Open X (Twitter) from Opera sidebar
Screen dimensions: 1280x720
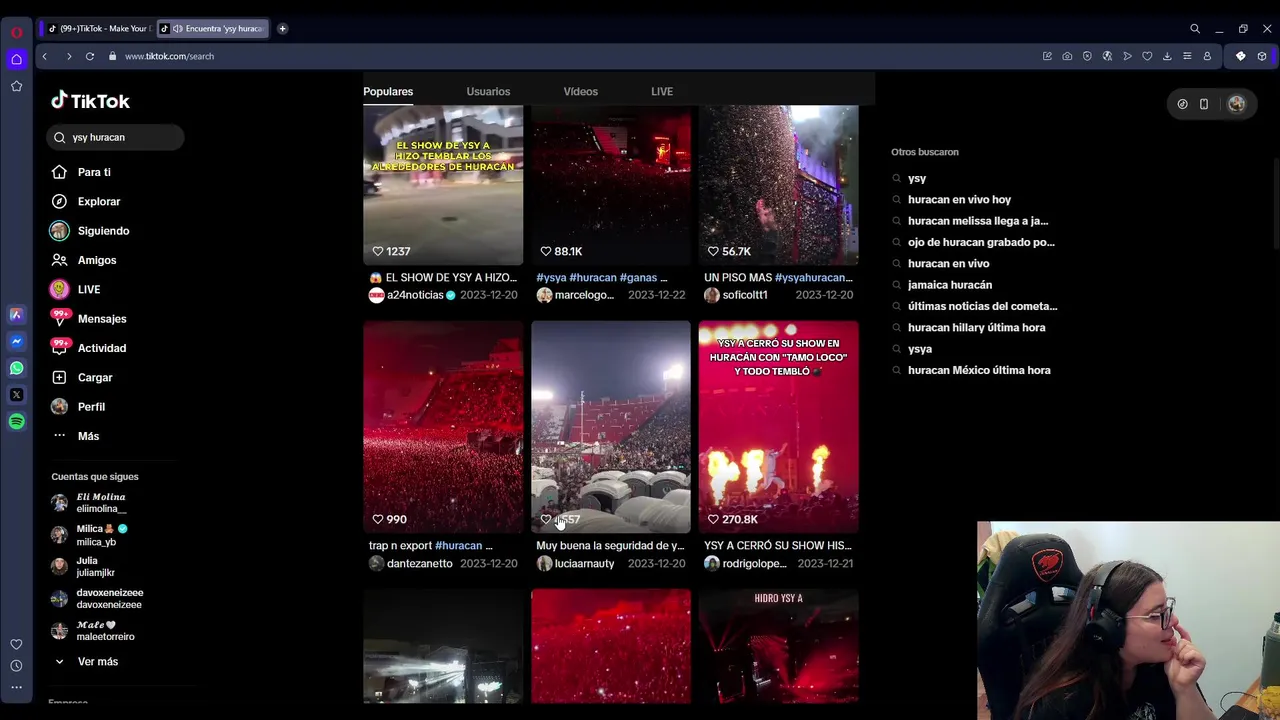point(16,395)
